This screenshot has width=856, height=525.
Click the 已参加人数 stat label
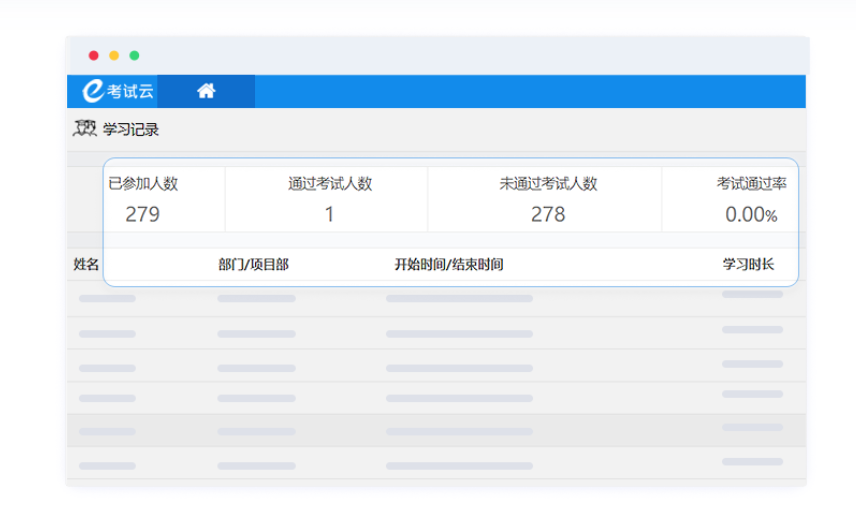click(x=143, y=184)
